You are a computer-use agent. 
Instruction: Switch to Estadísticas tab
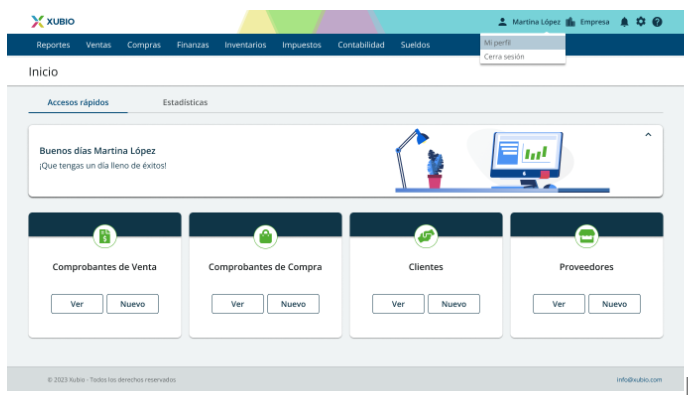click(185, 102)
